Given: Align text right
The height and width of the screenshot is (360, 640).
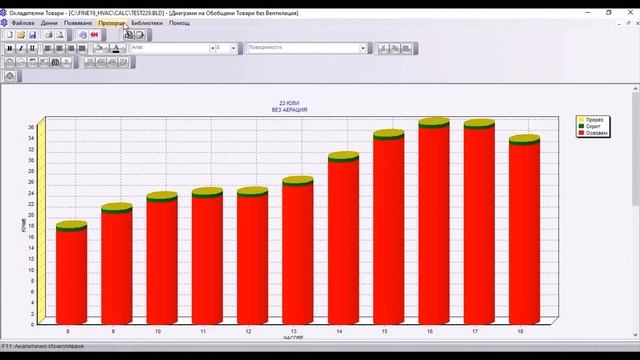Looking at the screenshot, I should (x=71, y=49).
